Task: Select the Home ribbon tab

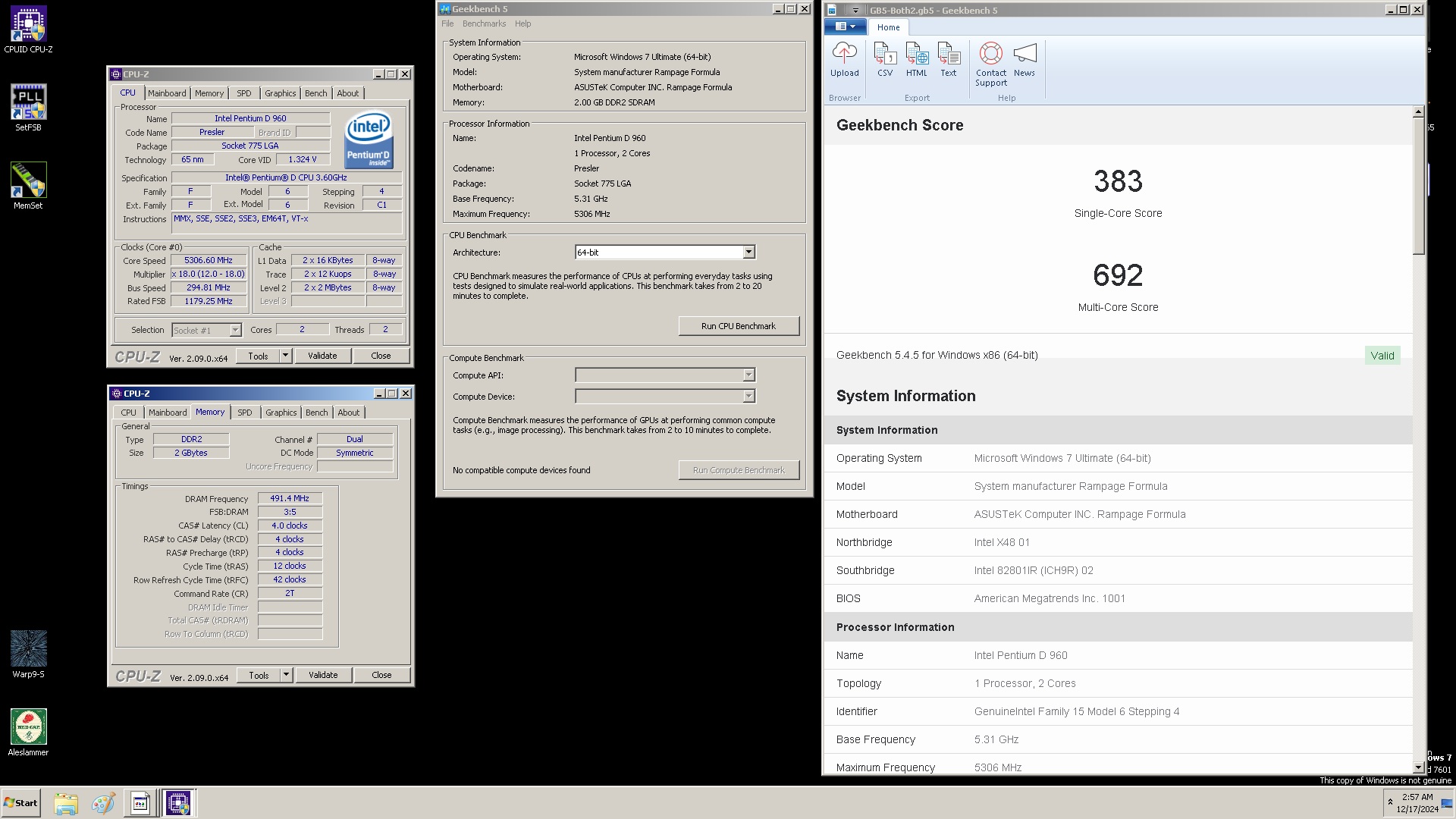Action: [888, 27]
